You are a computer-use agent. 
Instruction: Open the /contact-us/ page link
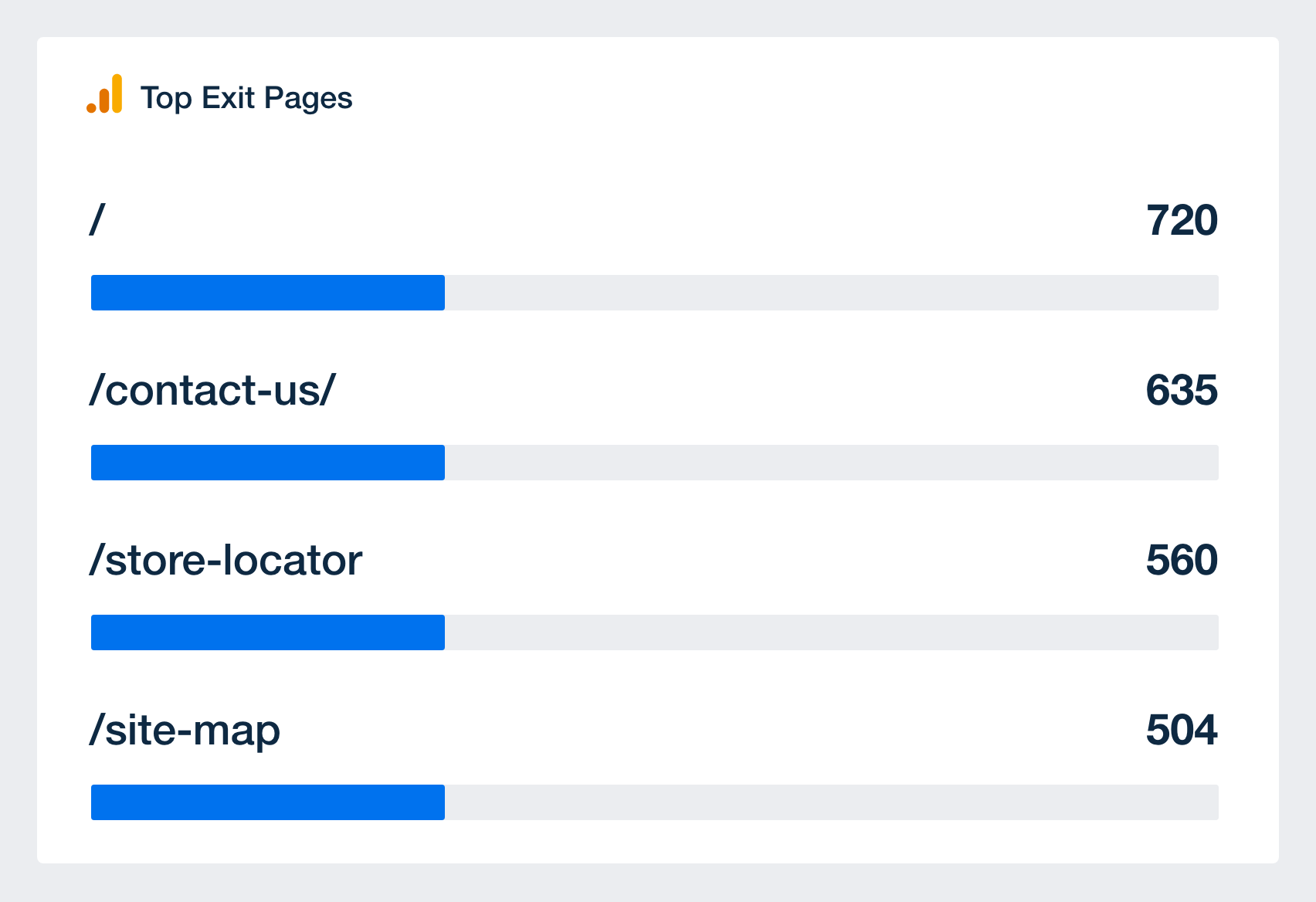click(212, 390)
